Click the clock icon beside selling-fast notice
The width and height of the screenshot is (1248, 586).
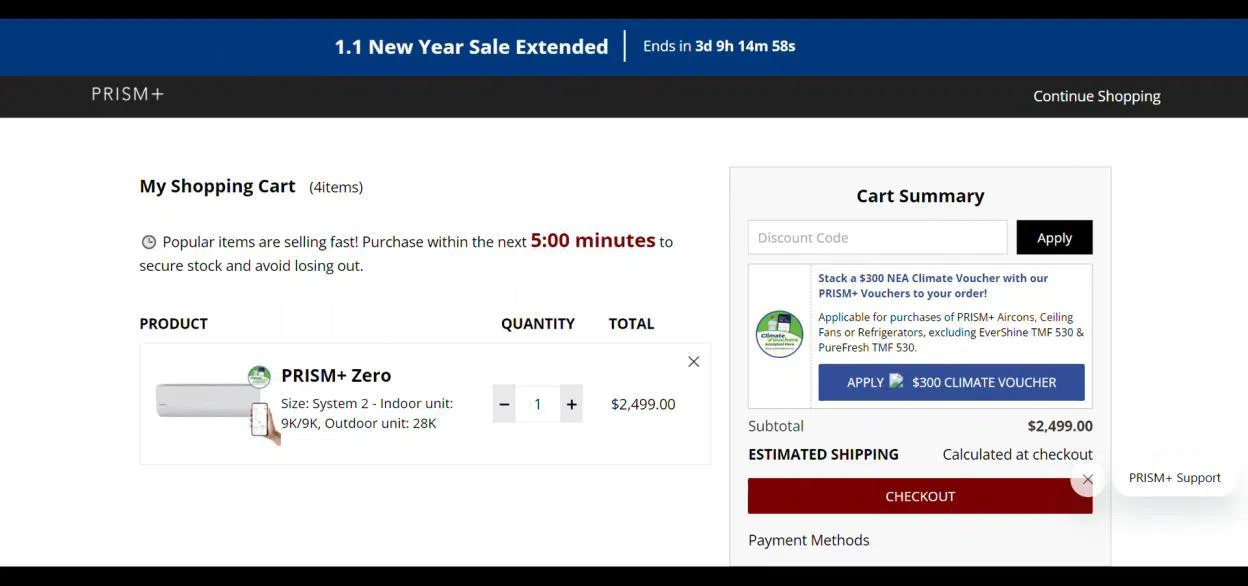tap(149, 242)
